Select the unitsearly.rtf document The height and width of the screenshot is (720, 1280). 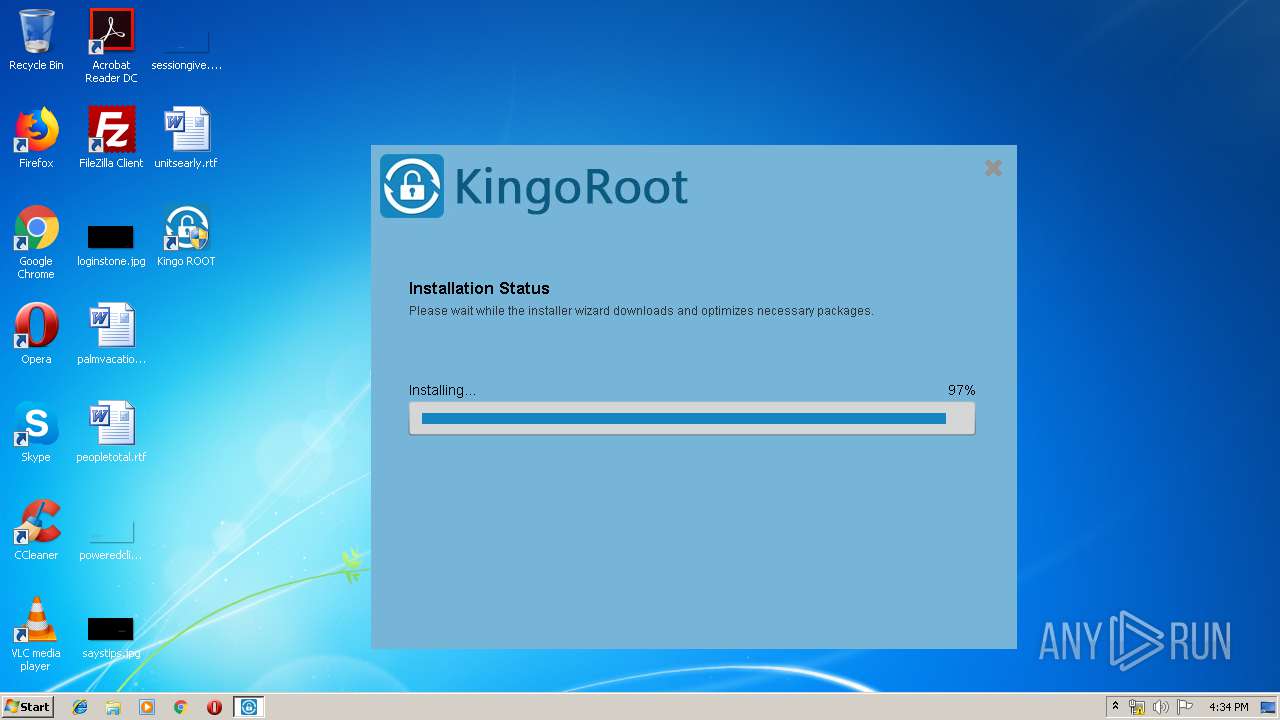click(x=186, y=138)
